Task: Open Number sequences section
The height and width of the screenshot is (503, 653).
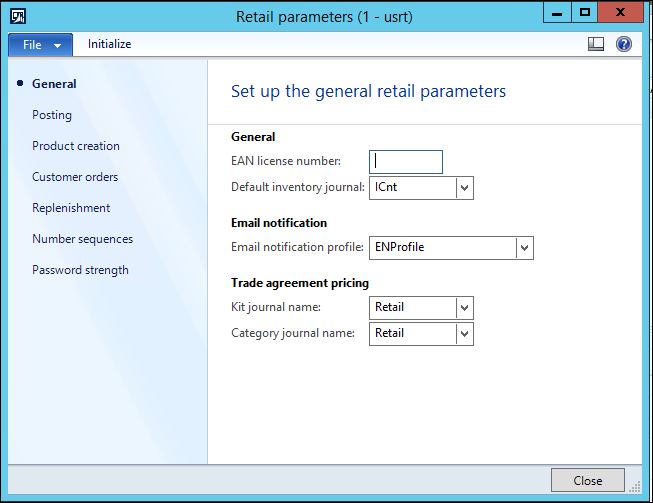Action: coord(82,239)
